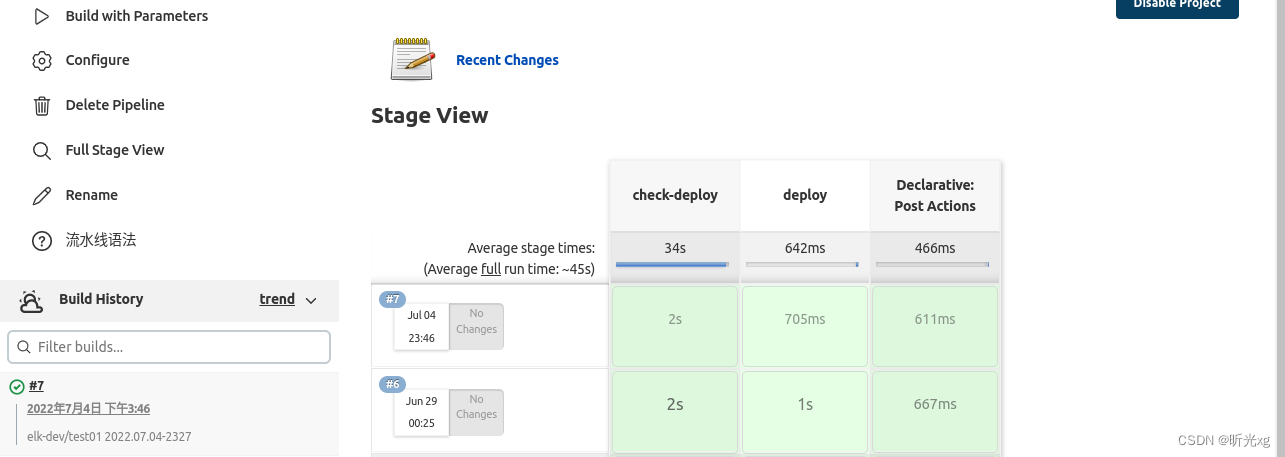Screen dimensions: 1285x457
Task: Click the Configure gear icon
Action: pos(41,61)
